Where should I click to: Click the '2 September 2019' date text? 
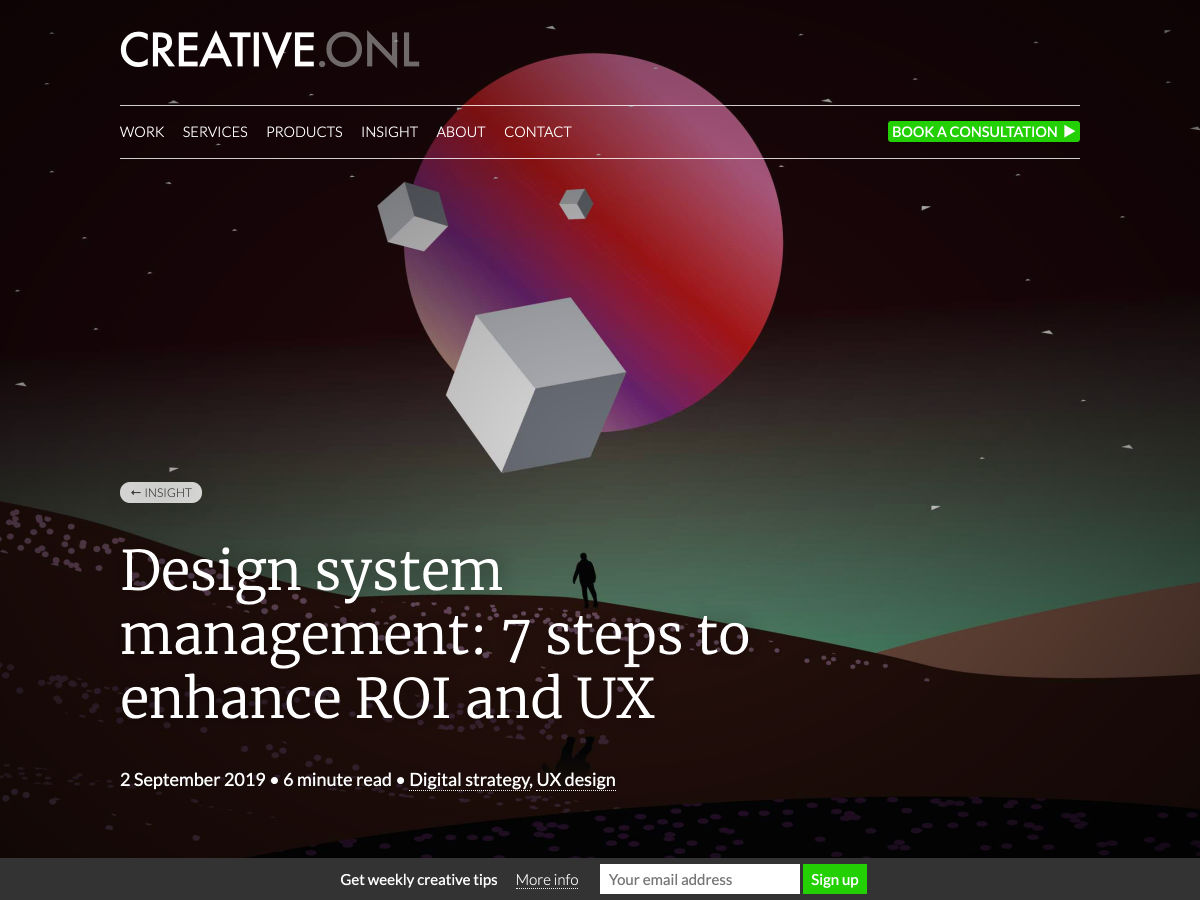pyautogui.click(x=193, y=780)
